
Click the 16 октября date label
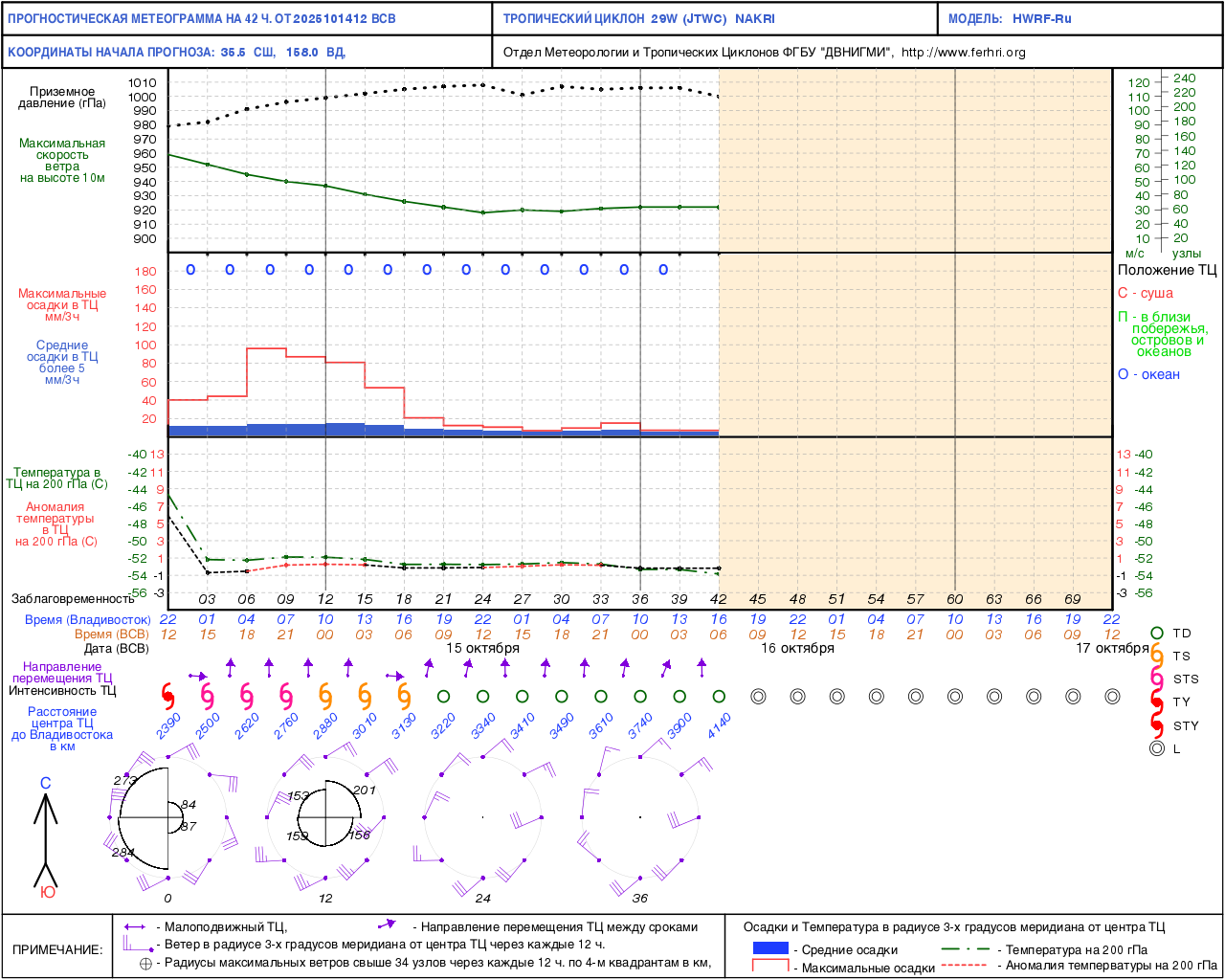point(797,648)
